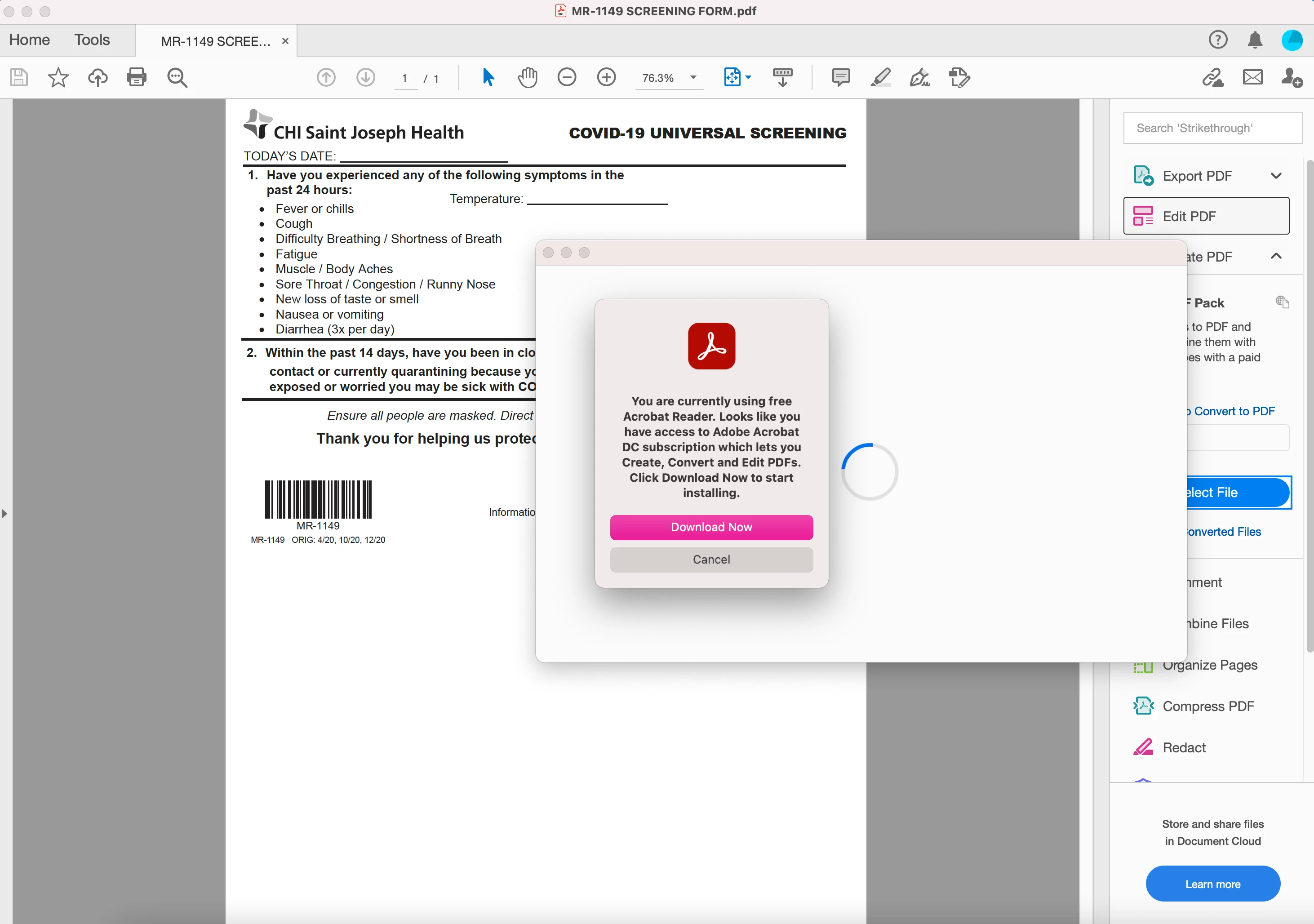The height and width of the screenshot is (924, 1314).
Task: Switch to the Tools tab
Action: click(92, 40)
